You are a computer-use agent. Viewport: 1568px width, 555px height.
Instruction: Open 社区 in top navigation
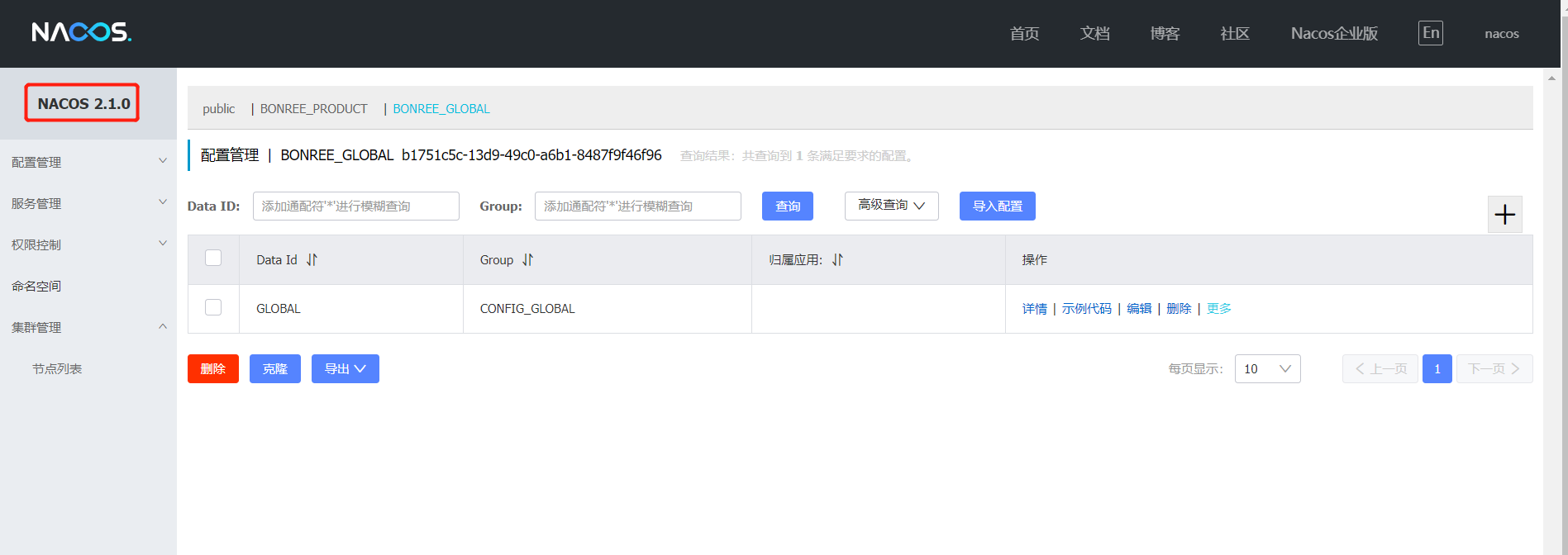pos(1235,33)
